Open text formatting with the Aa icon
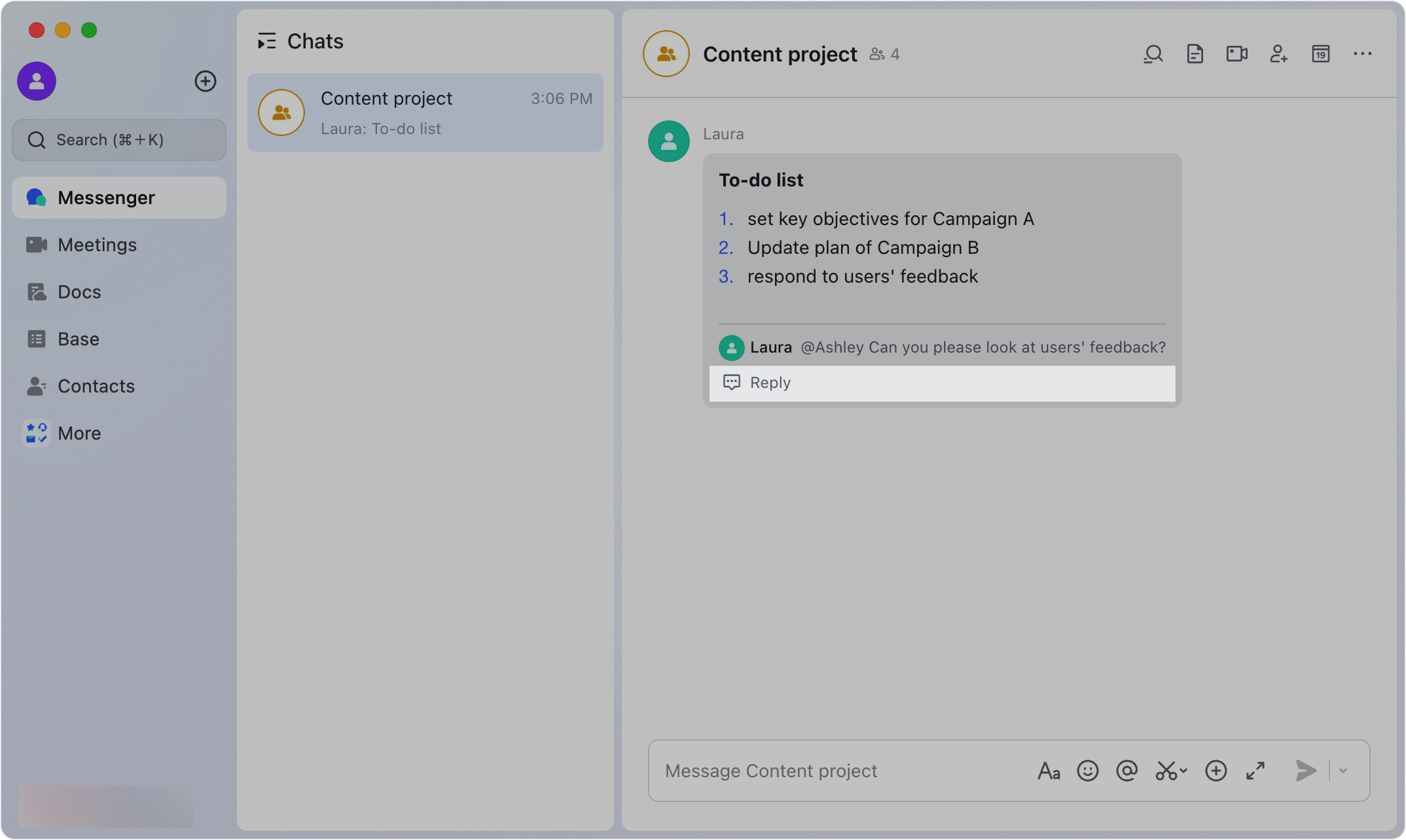This screenshot has width=1406, height=840. coord(1049,771)
